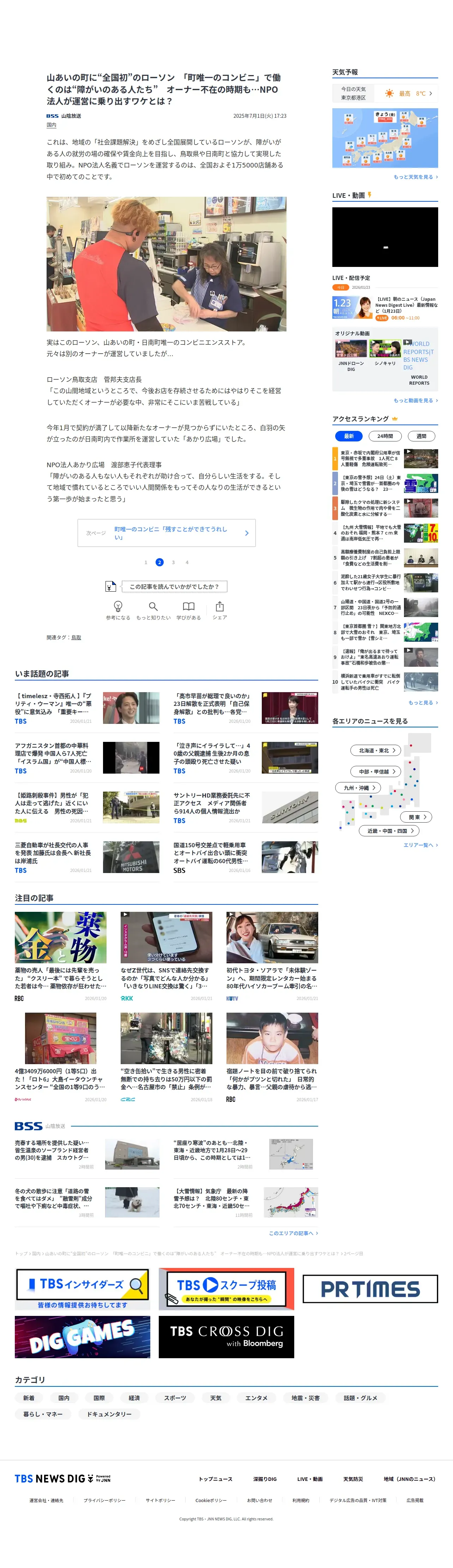
Task: Click the sun weather icon for Tokyo
Action: point(389,93)
